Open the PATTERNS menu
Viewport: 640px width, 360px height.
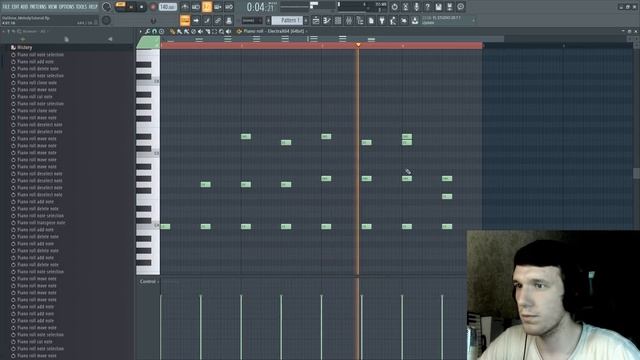(x=38, y=7)
